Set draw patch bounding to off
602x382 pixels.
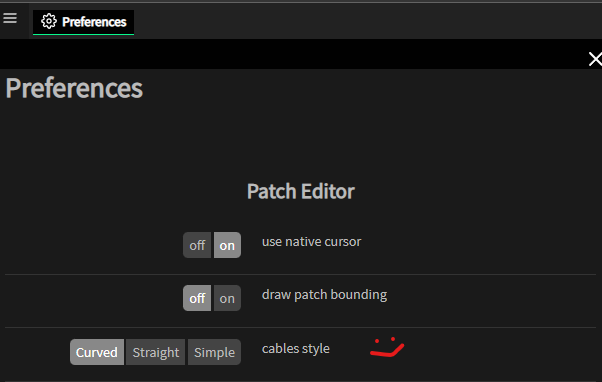(x=197, y=298)
